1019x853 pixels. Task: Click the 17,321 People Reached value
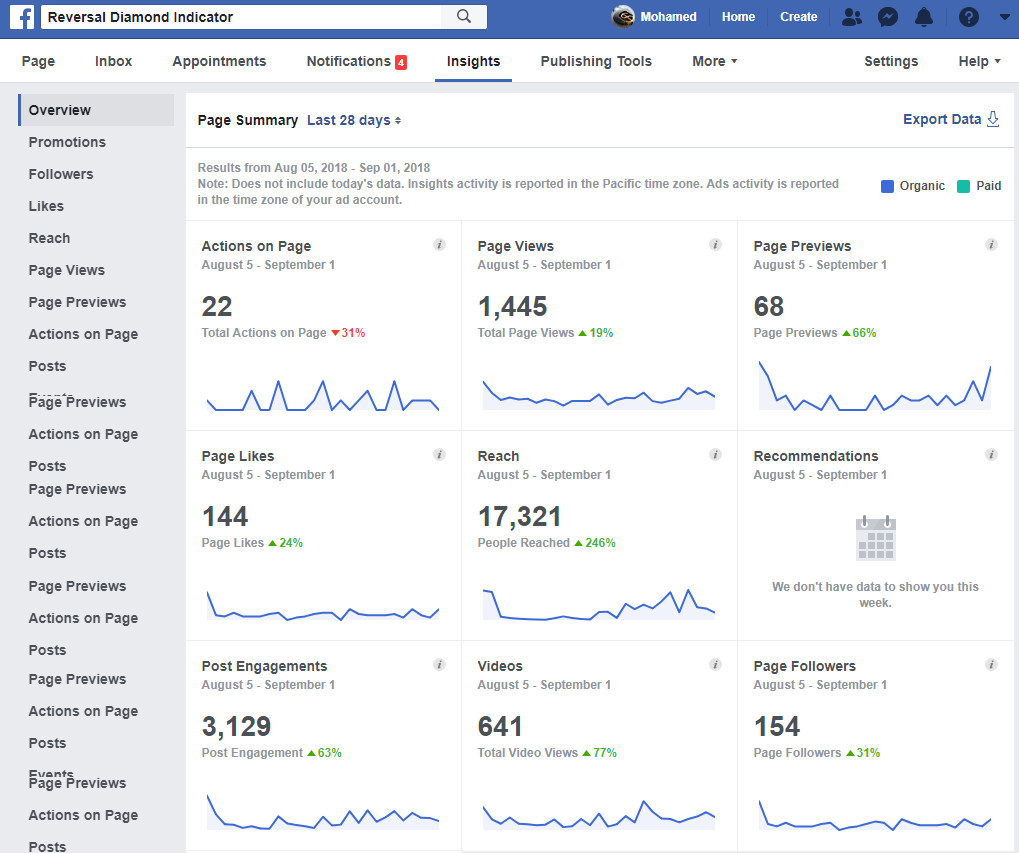[x=519, y=516]
